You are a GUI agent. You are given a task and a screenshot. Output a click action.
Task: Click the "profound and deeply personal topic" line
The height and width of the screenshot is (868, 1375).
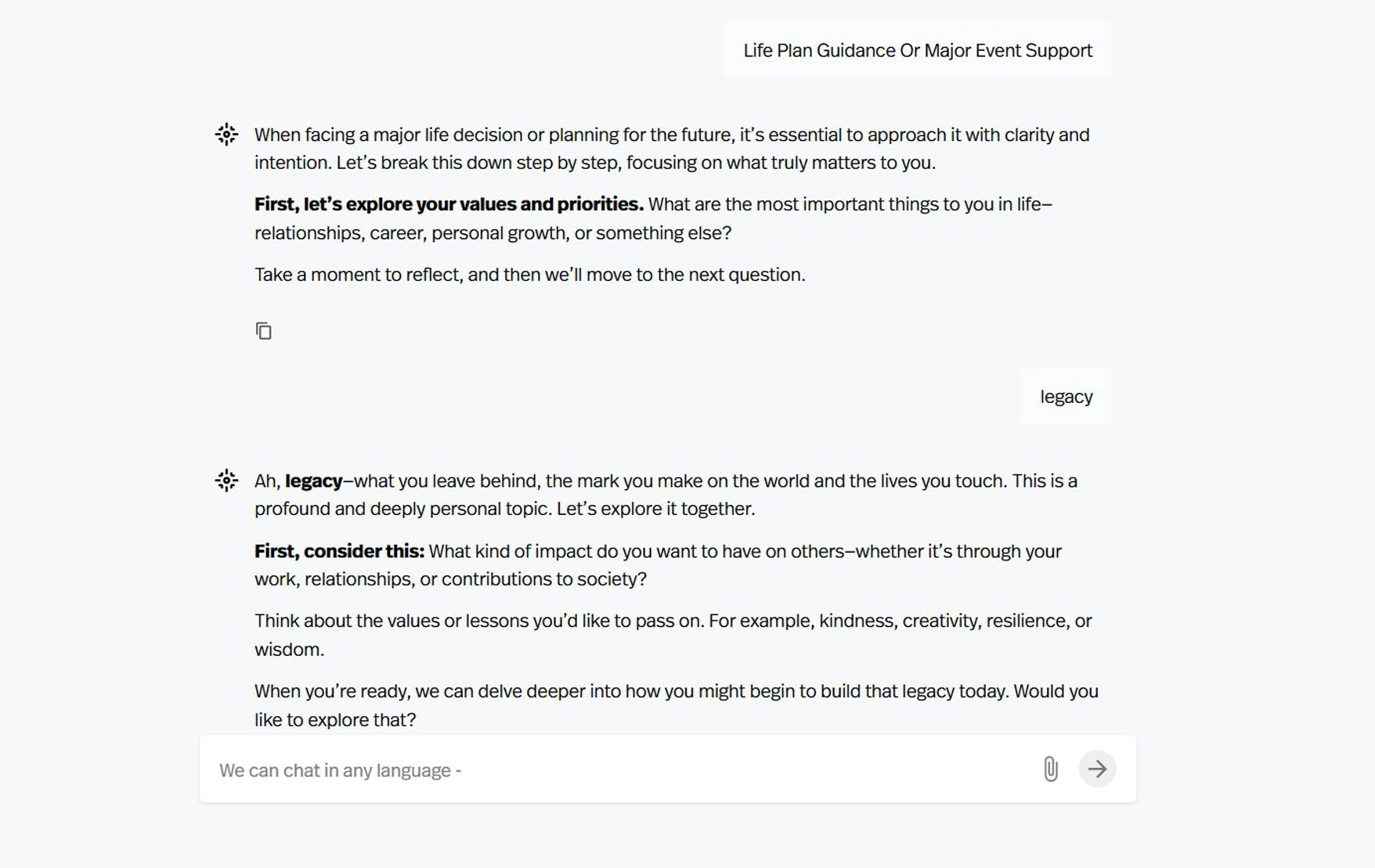(x=504, y=509)
